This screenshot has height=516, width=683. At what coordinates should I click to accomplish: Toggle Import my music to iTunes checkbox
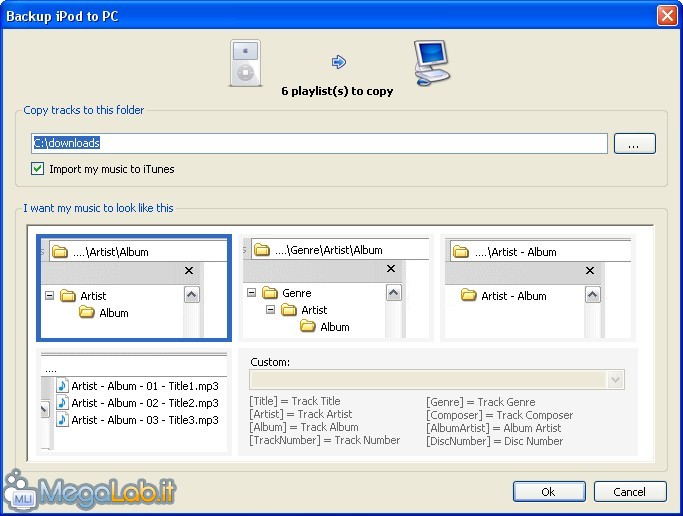click(38, 169)
